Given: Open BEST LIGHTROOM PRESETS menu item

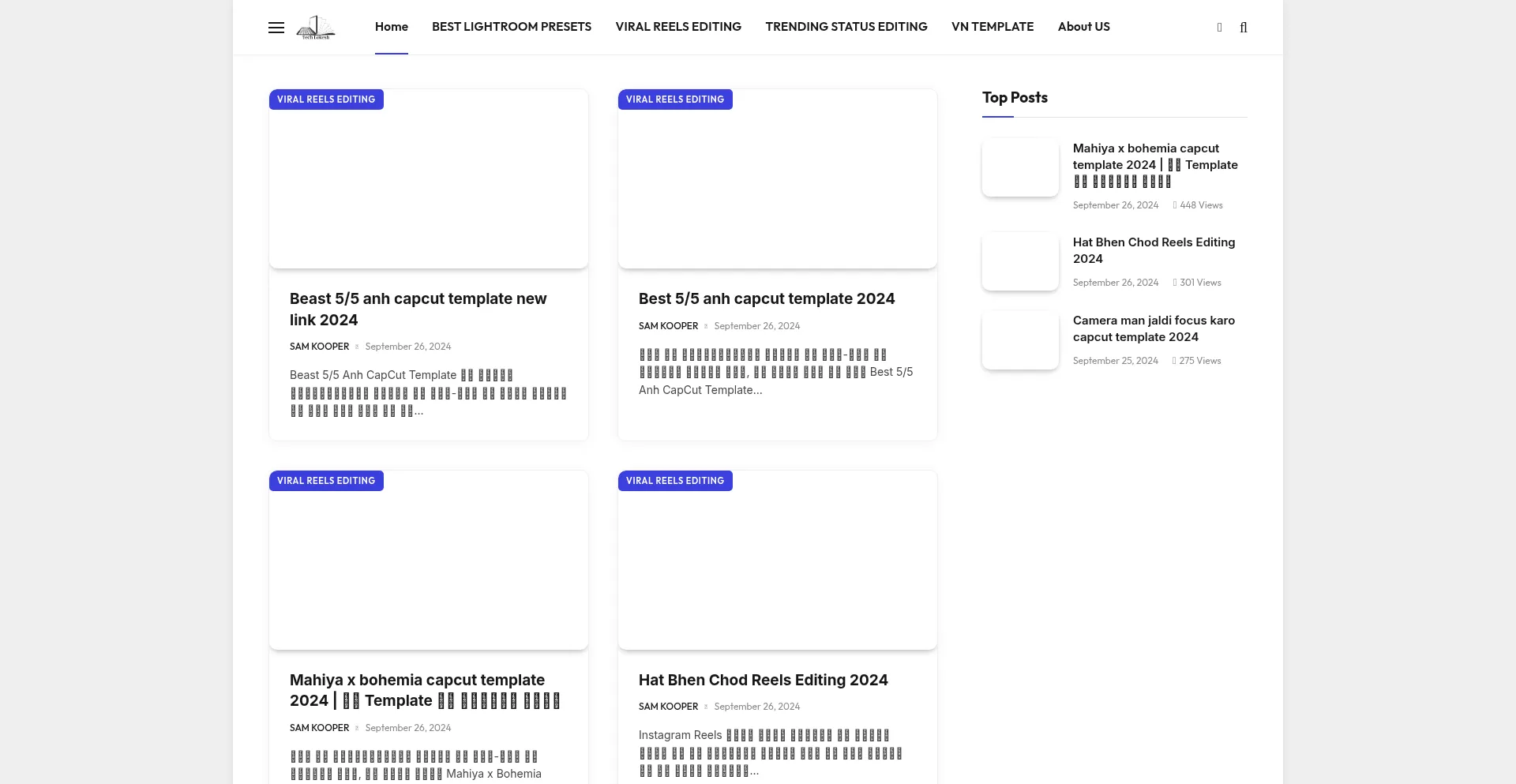Looking at the screenshot, I should 512,27.
